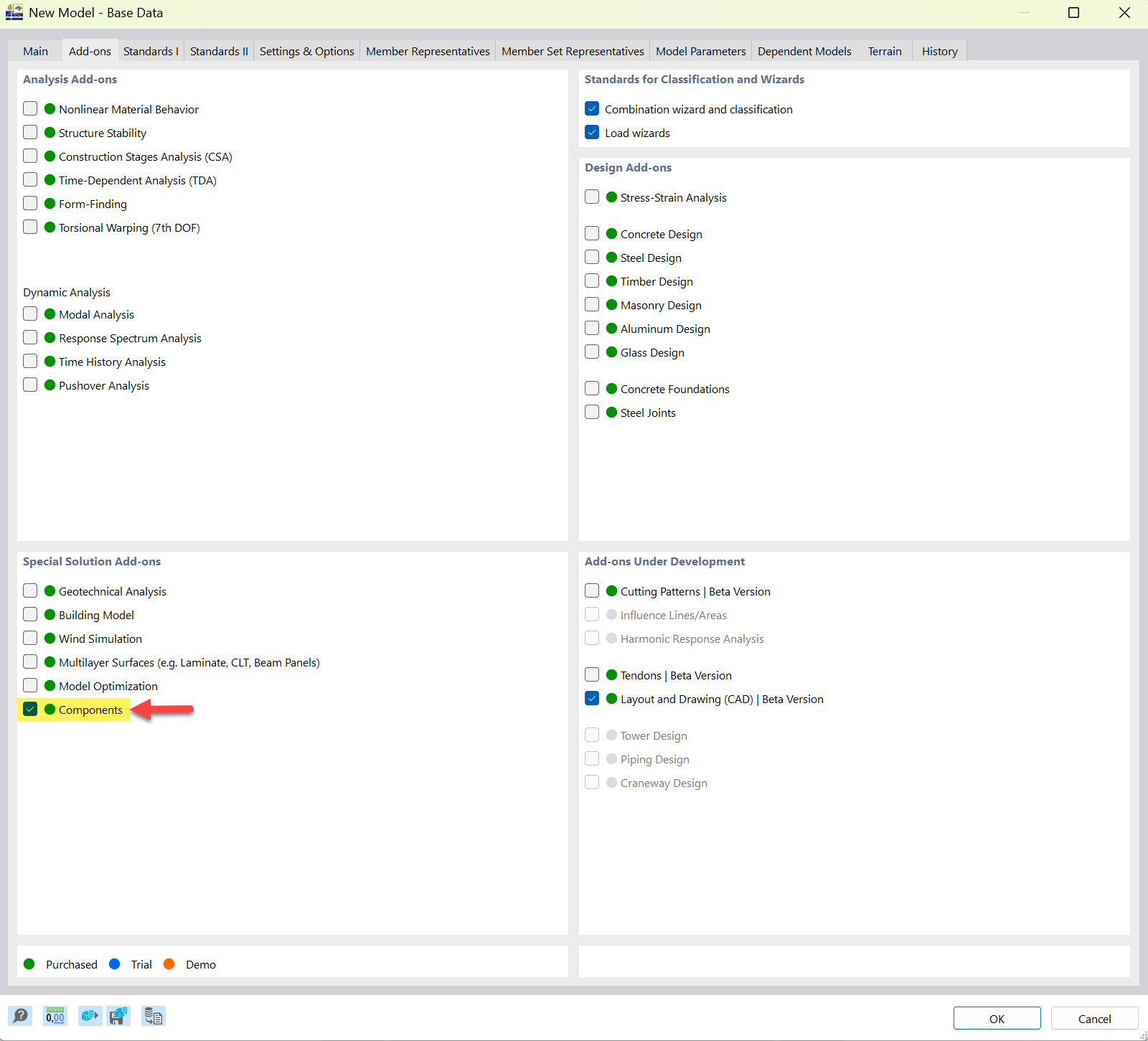Tick Response Spectrum Analysis checkbox
This screenshot has height=1041, width=1148.
point(30,337)
